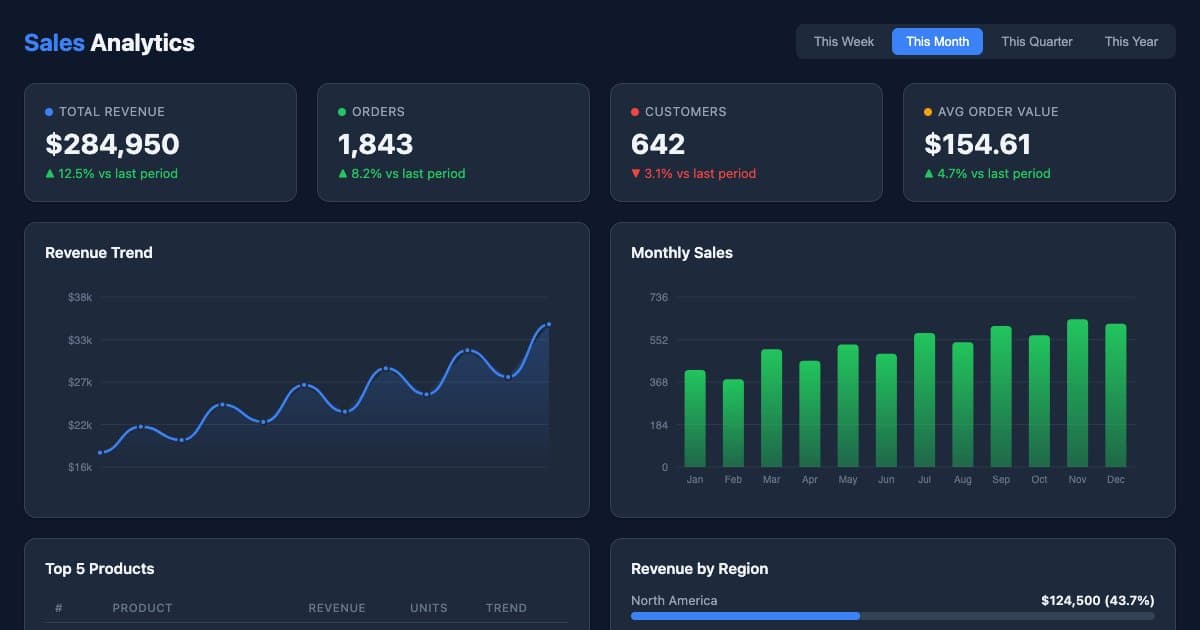Click the 3.1% vs last period decrease
The height and width of the screenshot is (630, 1200).
(x=693, y=173)
